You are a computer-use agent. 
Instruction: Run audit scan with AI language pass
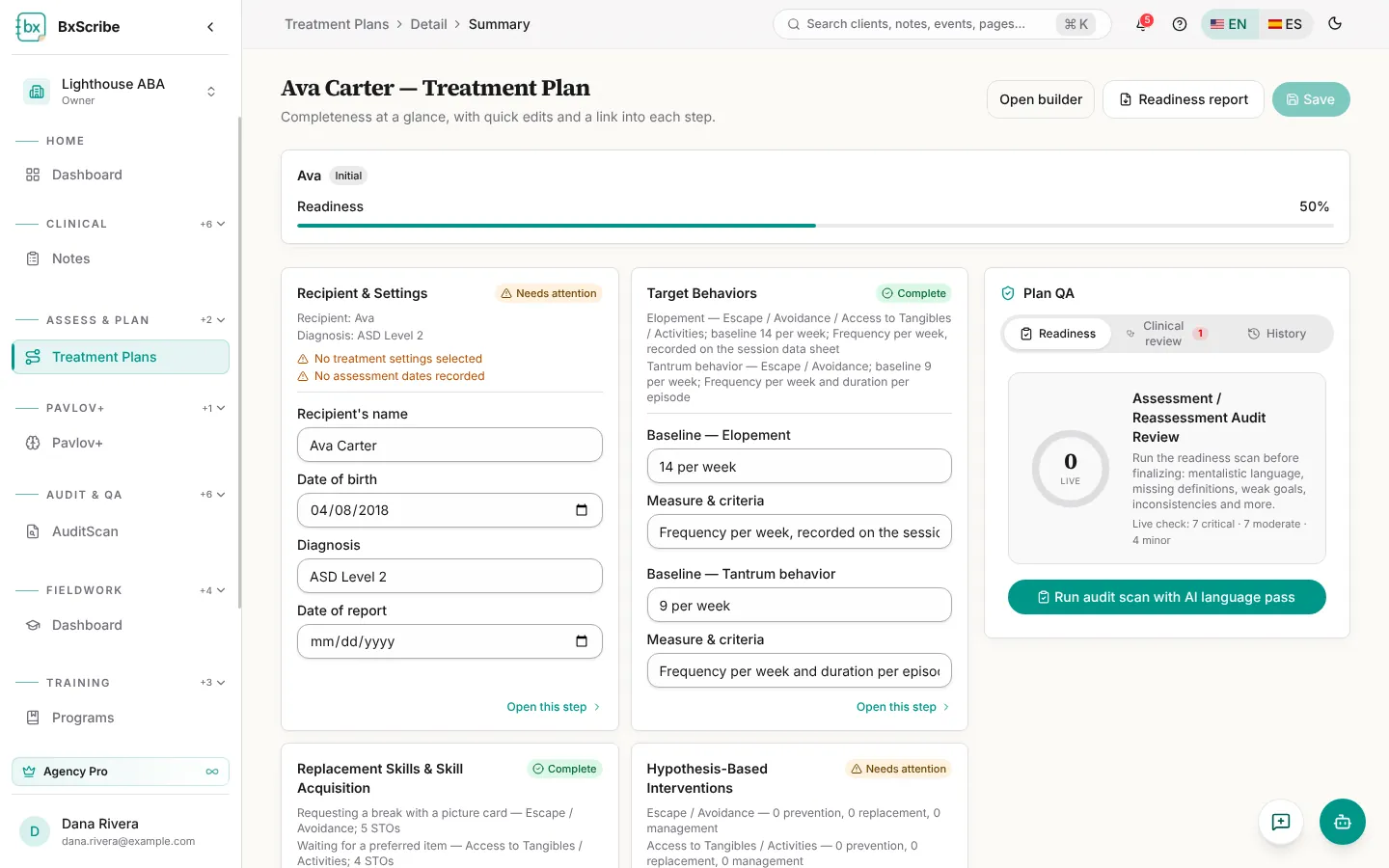click(x=1167, y=597)
